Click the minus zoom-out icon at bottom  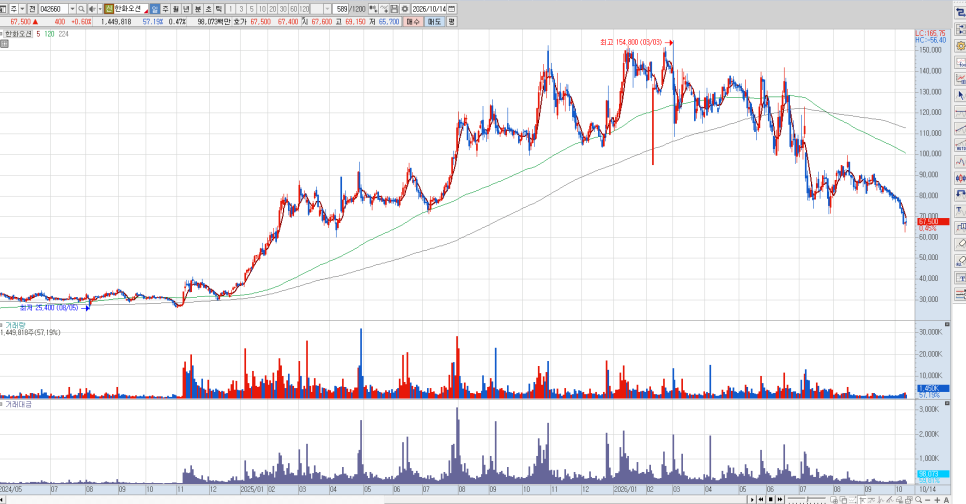tap(927, 500)
